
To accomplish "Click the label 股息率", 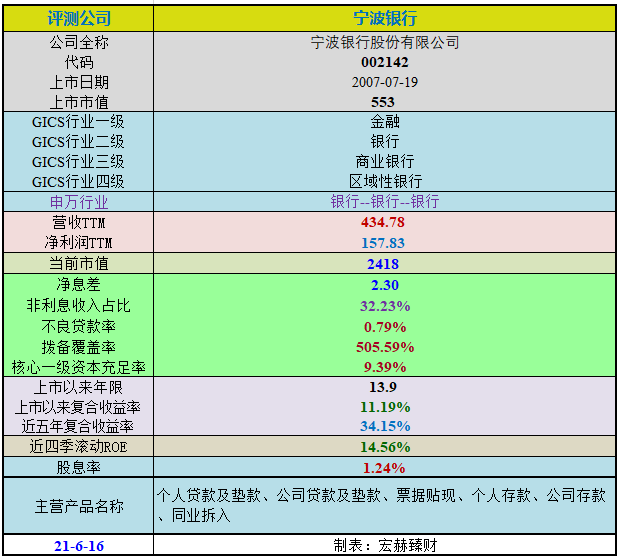I will 79,468.
